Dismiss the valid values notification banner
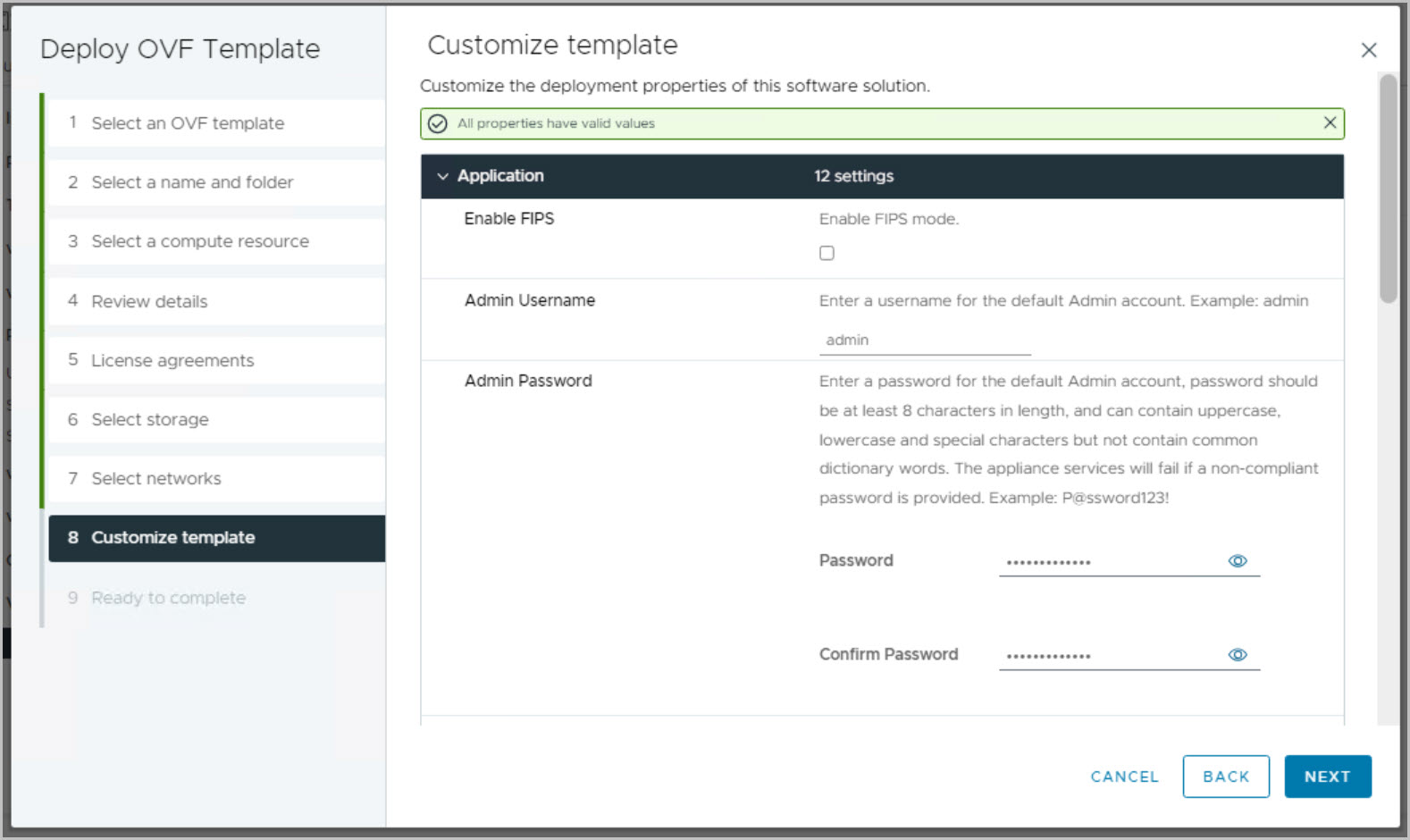The image size is (1410, 840). [1330, 123]
